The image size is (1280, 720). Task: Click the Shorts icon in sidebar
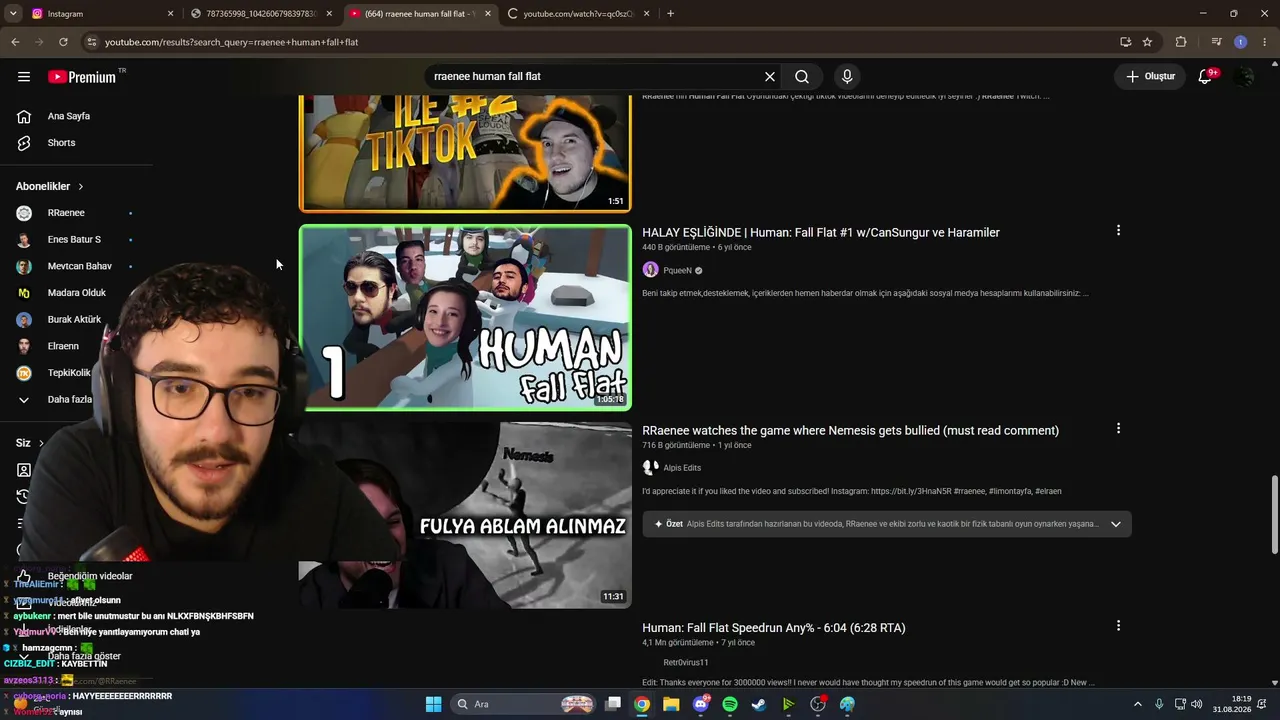coord(24,143)
